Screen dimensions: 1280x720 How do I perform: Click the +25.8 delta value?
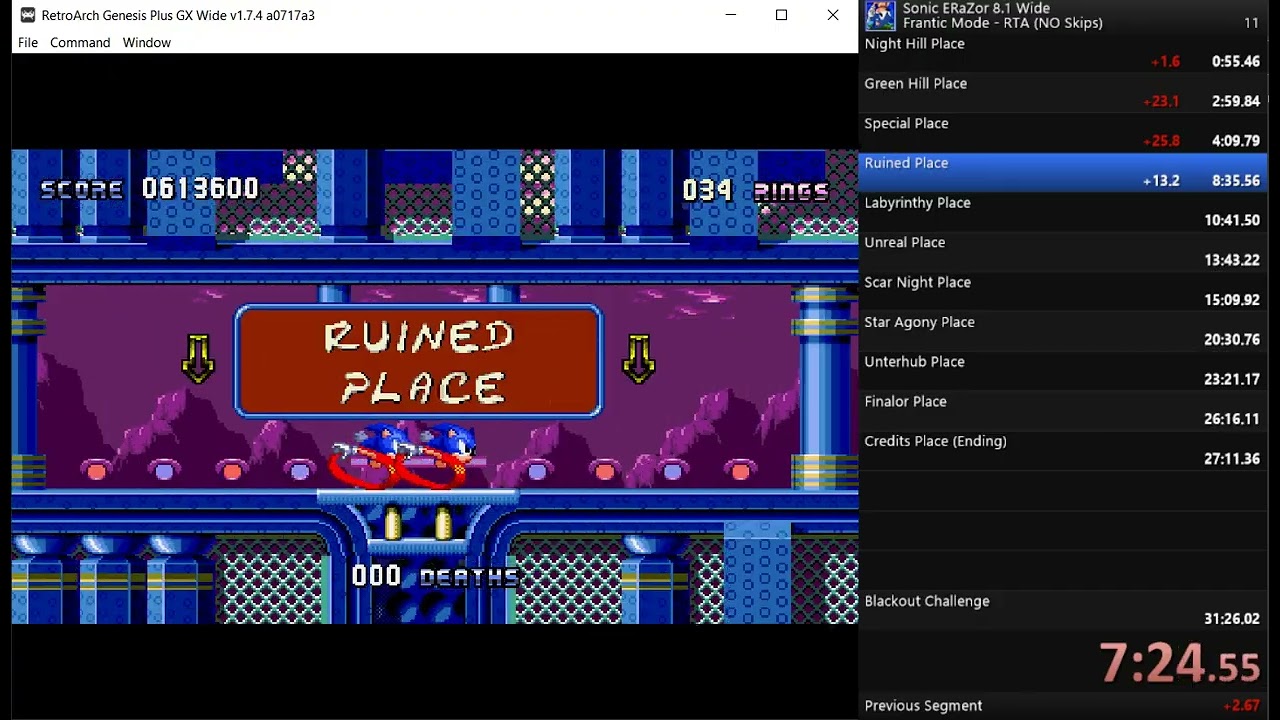pos(1161,141)
